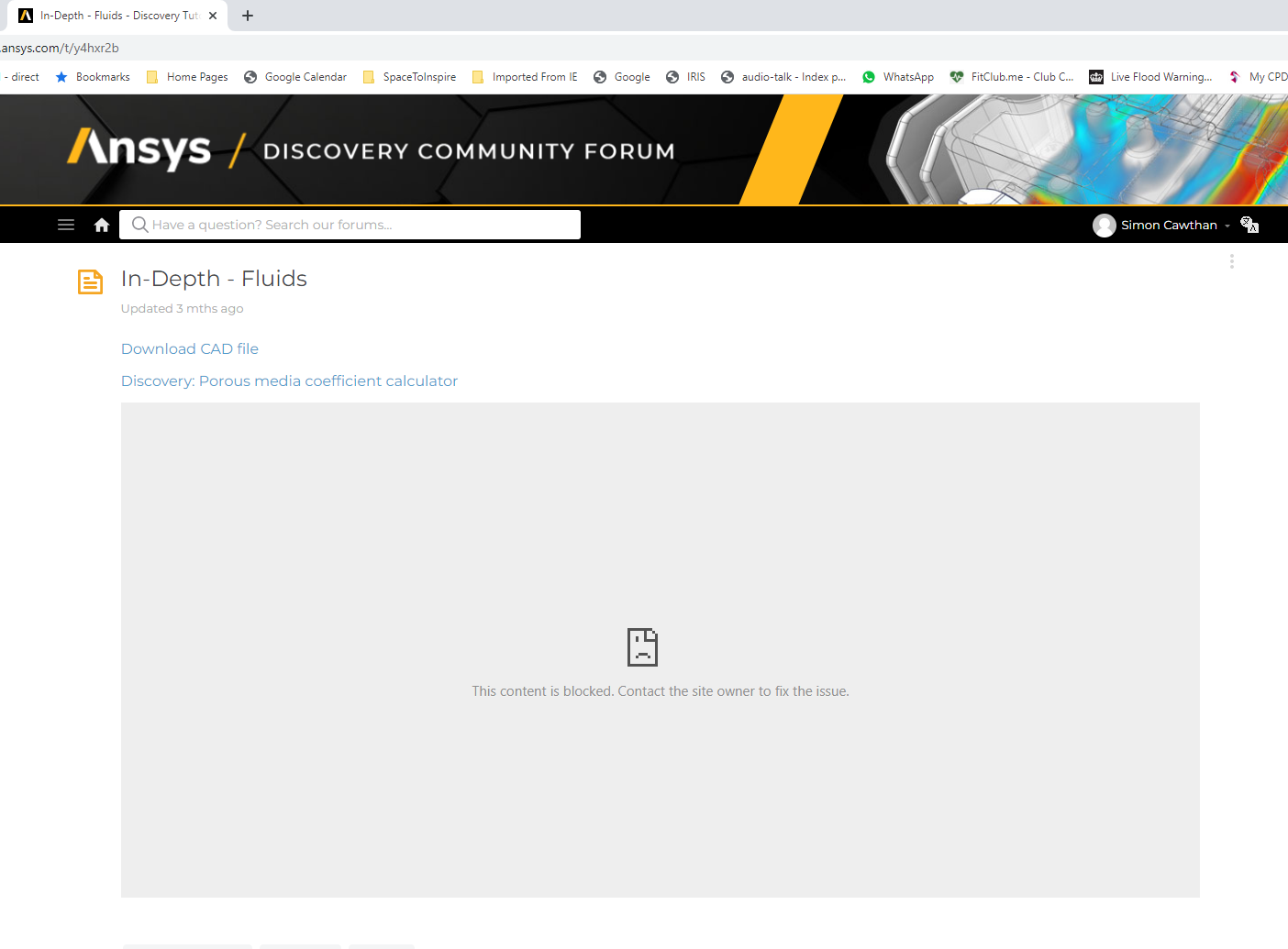The image size is (1288, 949).
Task: Open a new browser tab
Action: 248,16
